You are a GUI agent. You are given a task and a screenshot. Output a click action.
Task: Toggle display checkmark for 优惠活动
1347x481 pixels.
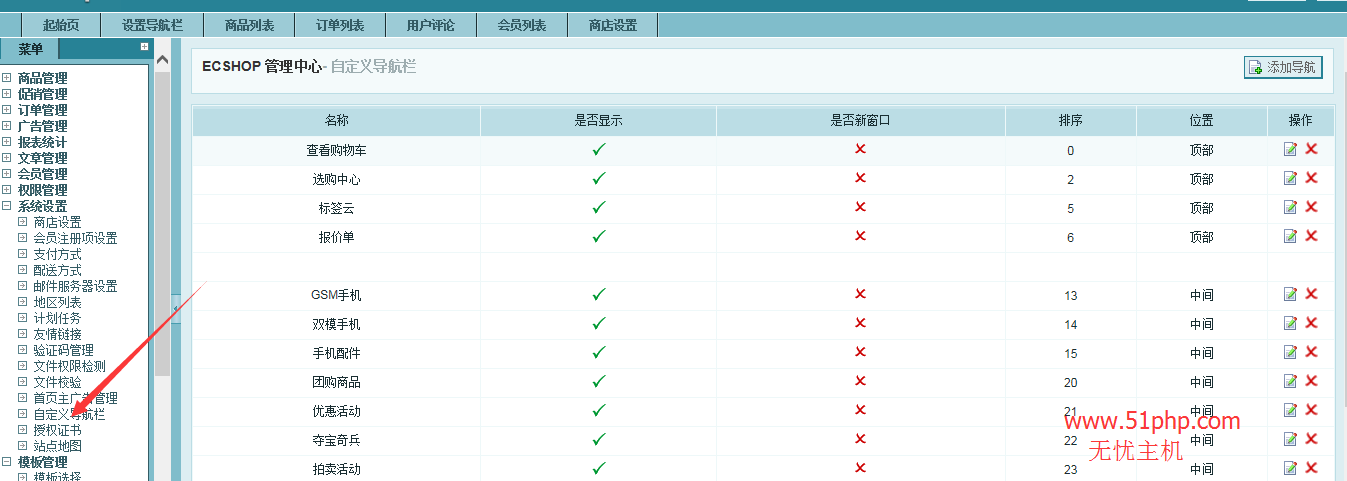pyautogui.click(x=598, y=410)
